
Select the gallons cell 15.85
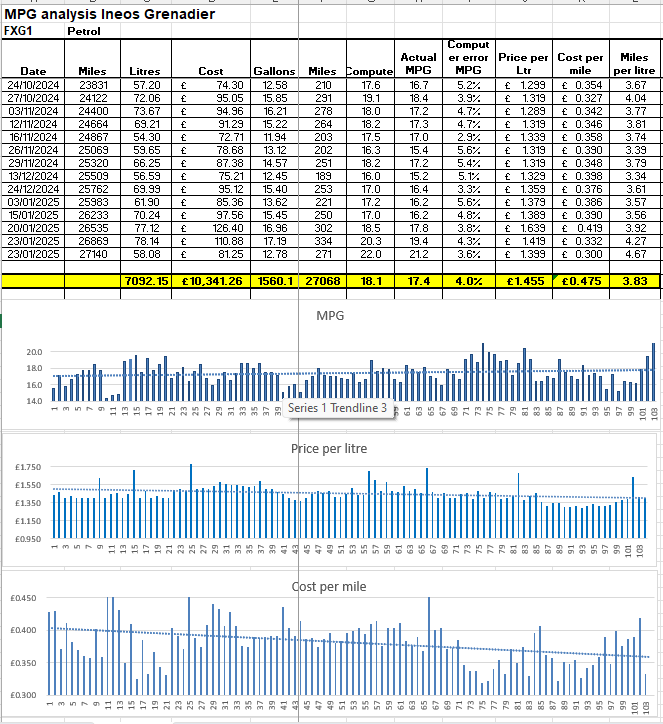pyautogui.click(x=275, y=98)
